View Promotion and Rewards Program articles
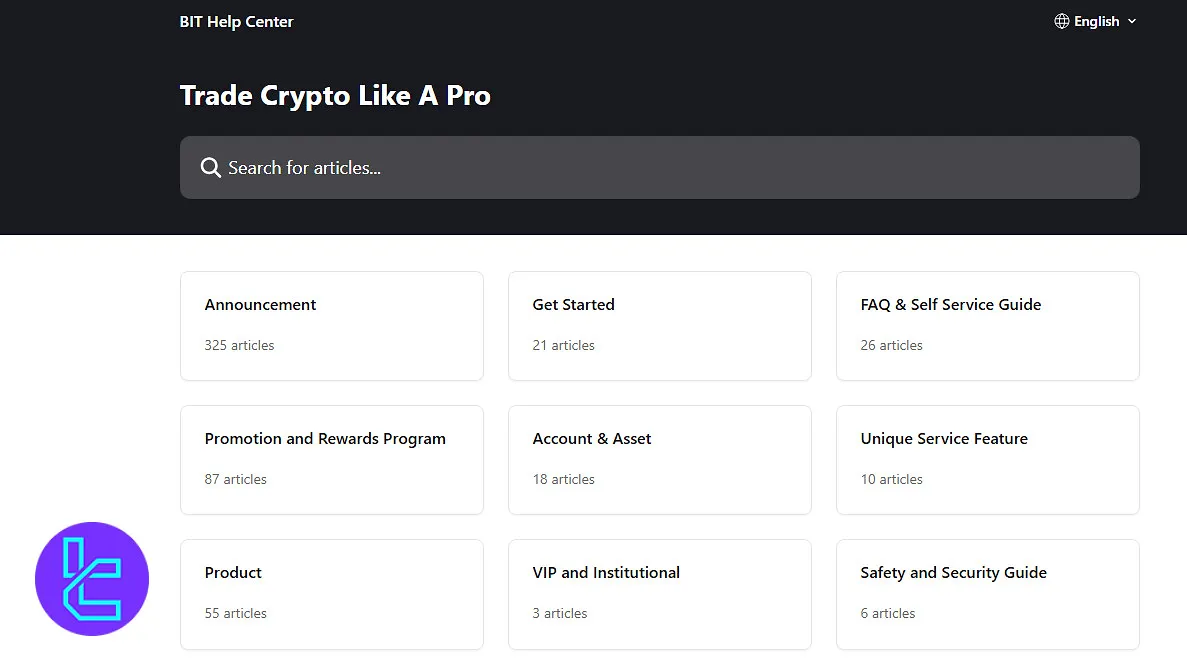This screenshot has height=671, width=1187. click(331, 459)
